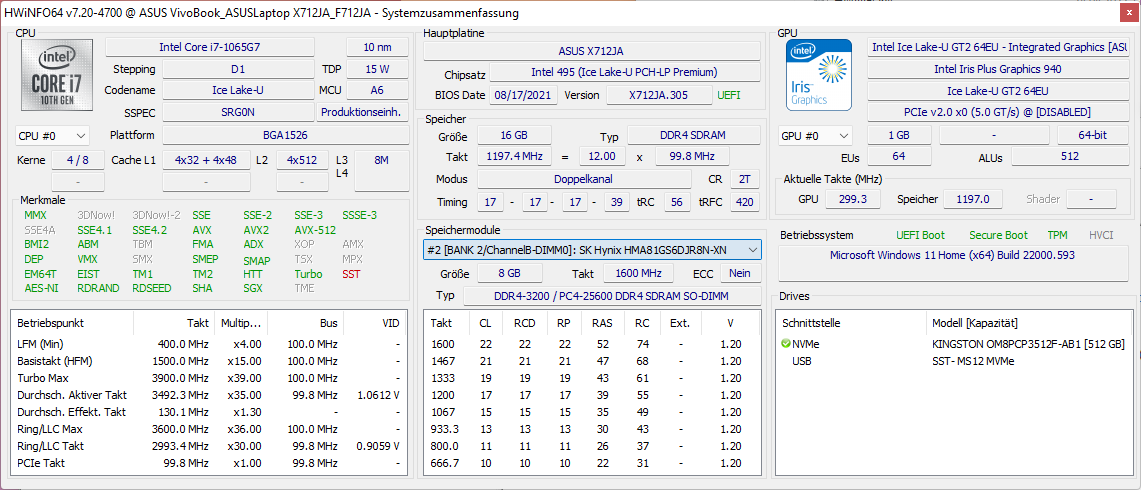Screen dimensions: 1141x490
Task: Click the Secure Boot status label
Action: pos(999,235)
